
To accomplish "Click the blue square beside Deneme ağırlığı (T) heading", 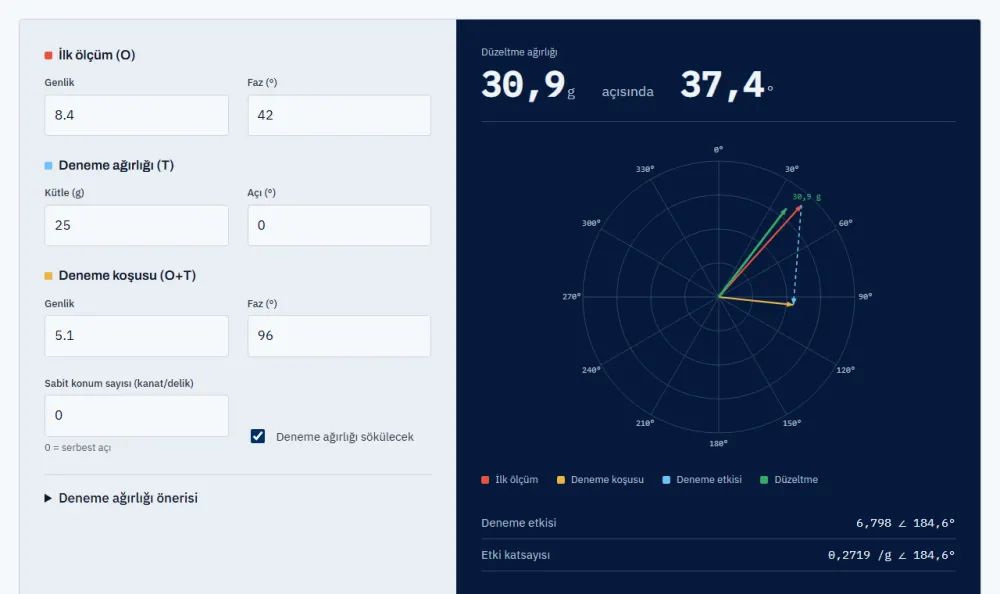I will coord(48,166).
